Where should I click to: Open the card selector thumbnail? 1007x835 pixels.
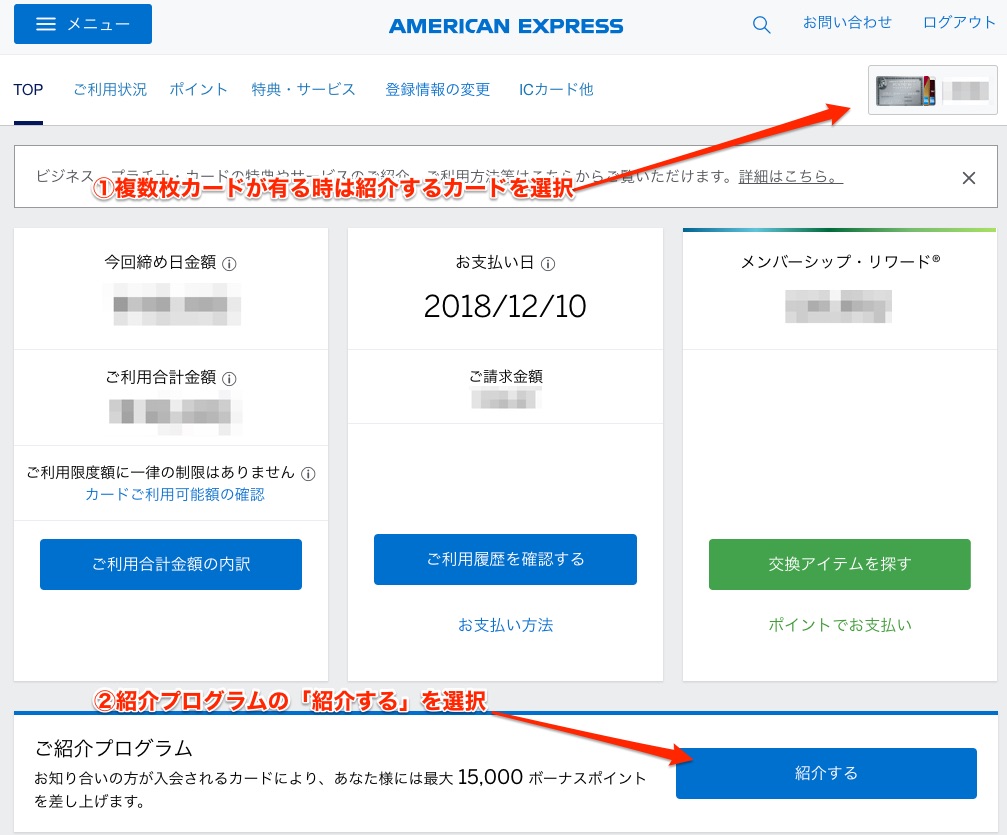[933, 91]
